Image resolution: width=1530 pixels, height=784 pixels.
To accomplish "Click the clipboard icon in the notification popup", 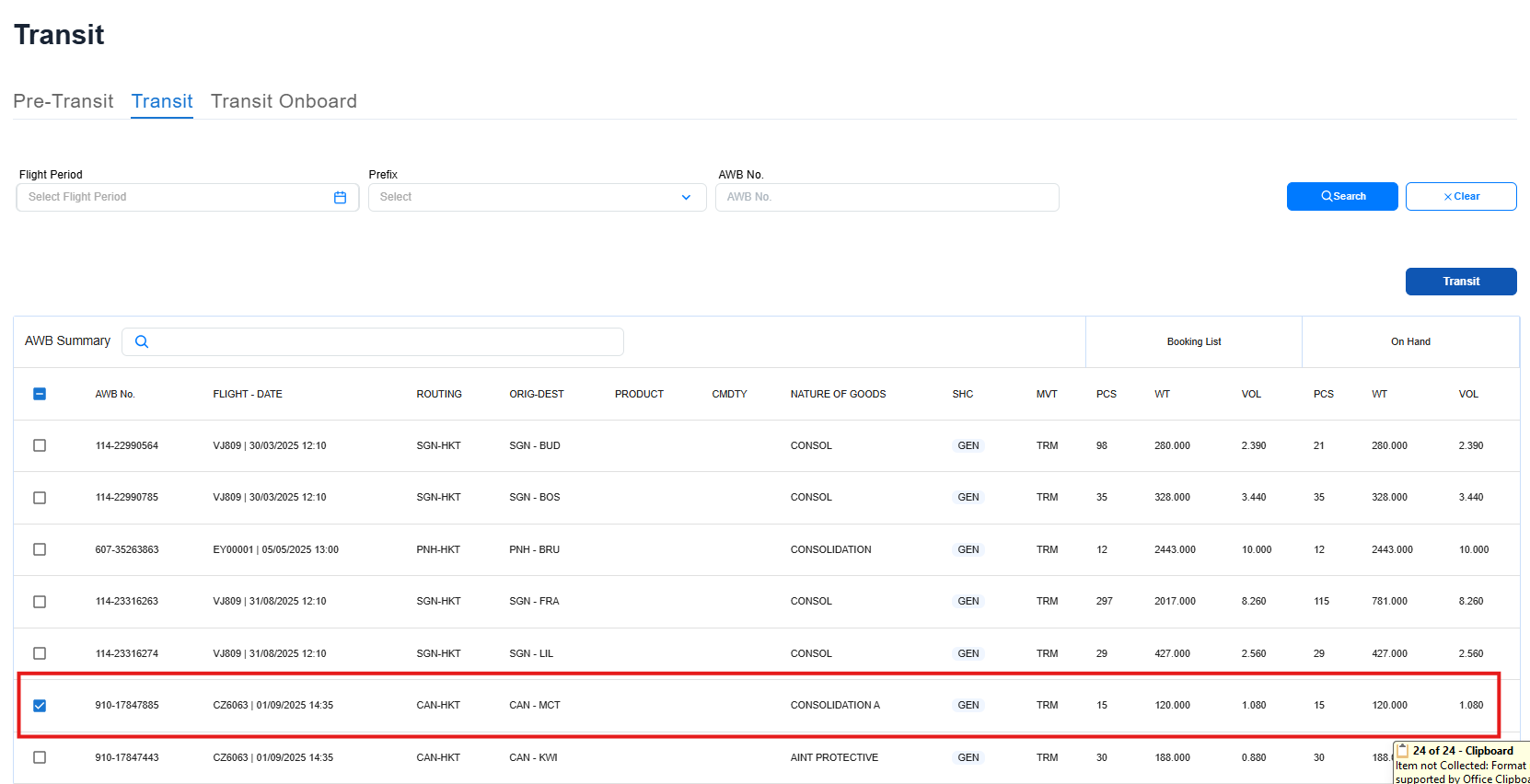I will coord(1403,751).
